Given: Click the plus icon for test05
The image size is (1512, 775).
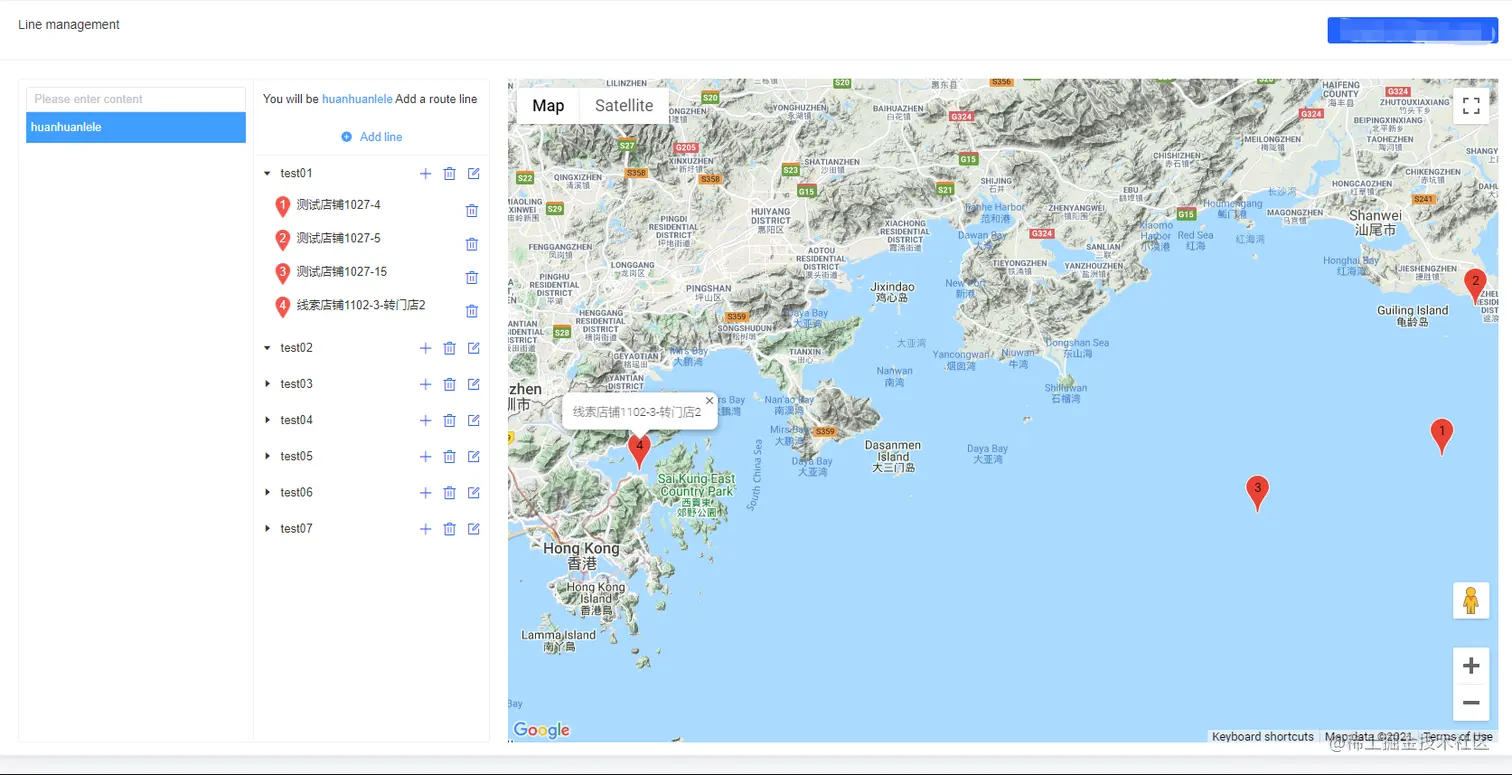Looking at the screenshot, I should (425, 457).
